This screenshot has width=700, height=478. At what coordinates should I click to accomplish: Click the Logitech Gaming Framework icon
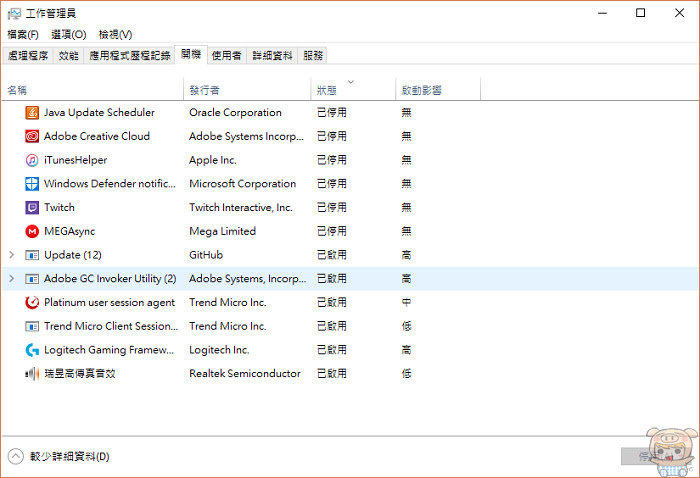(32, 350)
